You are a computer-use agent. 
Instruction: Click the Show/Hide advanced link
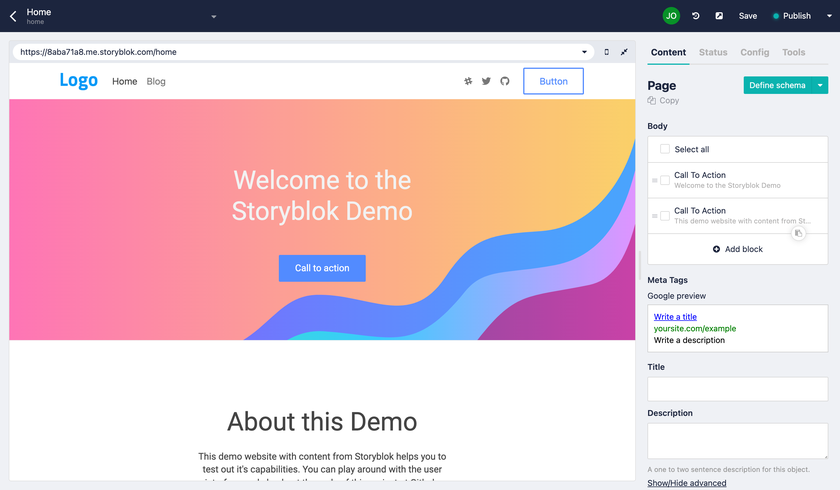click(x=687, y=483)
